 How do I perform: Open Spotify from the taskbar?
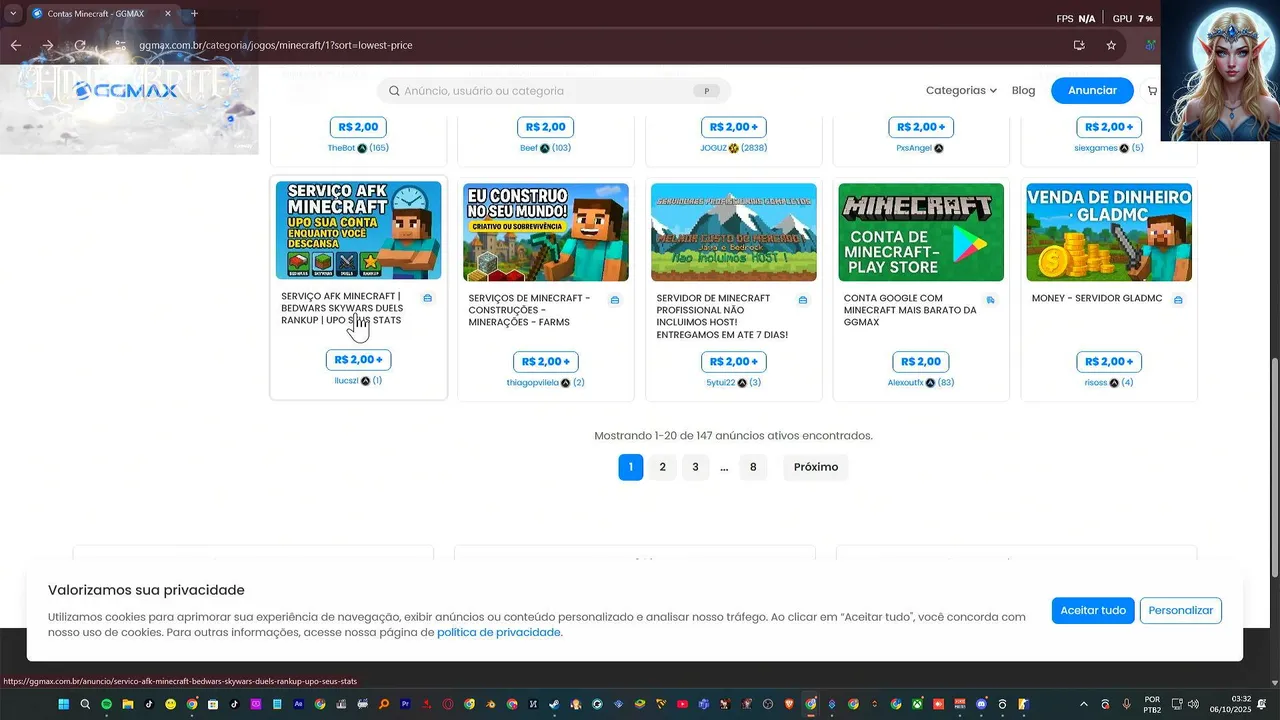point(107,704)
